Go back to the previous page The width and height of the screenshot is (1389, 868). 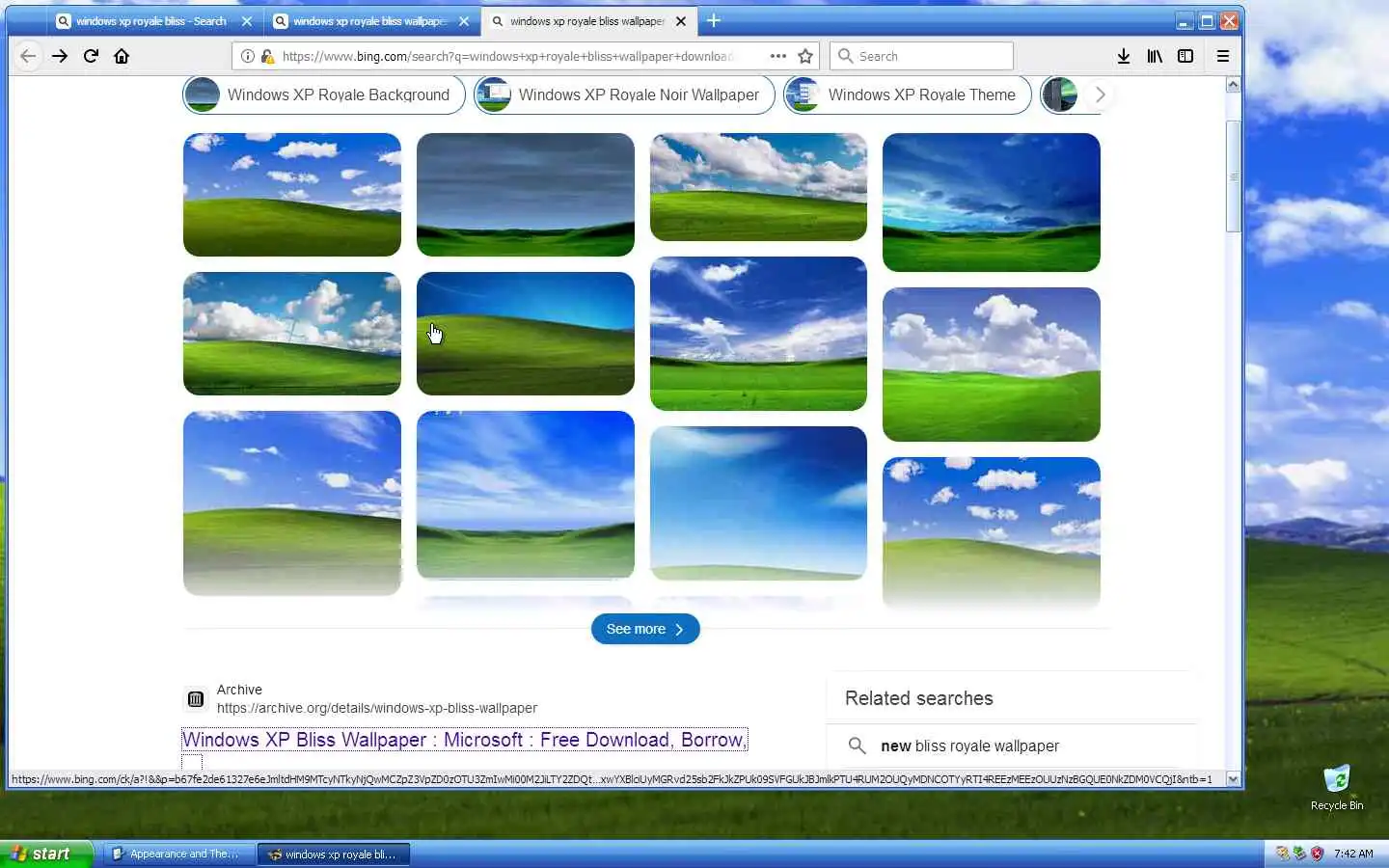(28, 56)
